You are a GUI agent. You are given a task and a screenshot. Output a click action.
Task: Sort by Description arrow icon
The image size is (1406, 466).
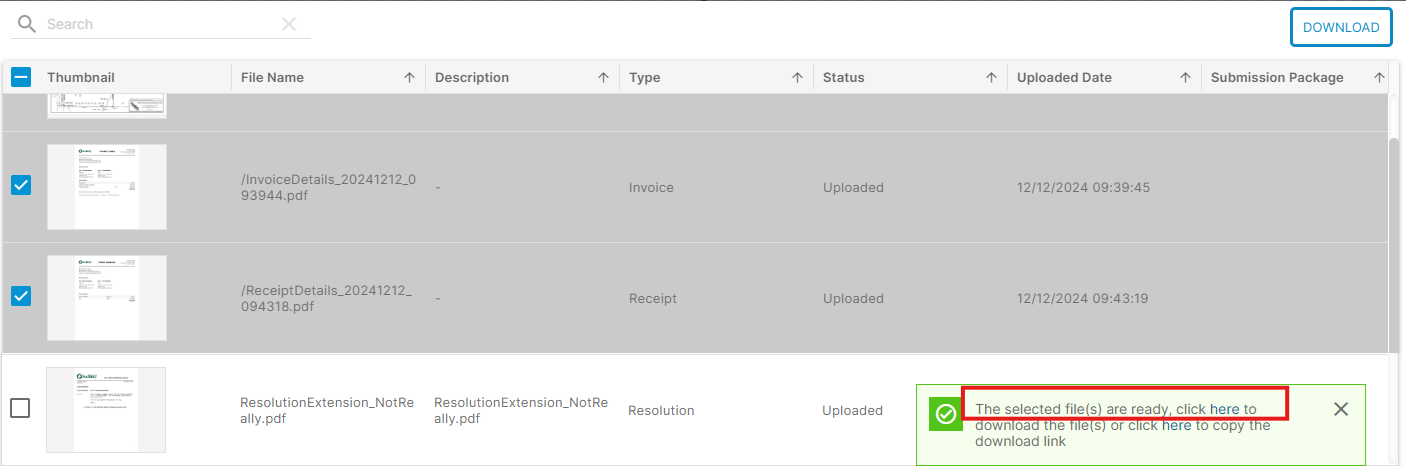(x=603, y=78)
